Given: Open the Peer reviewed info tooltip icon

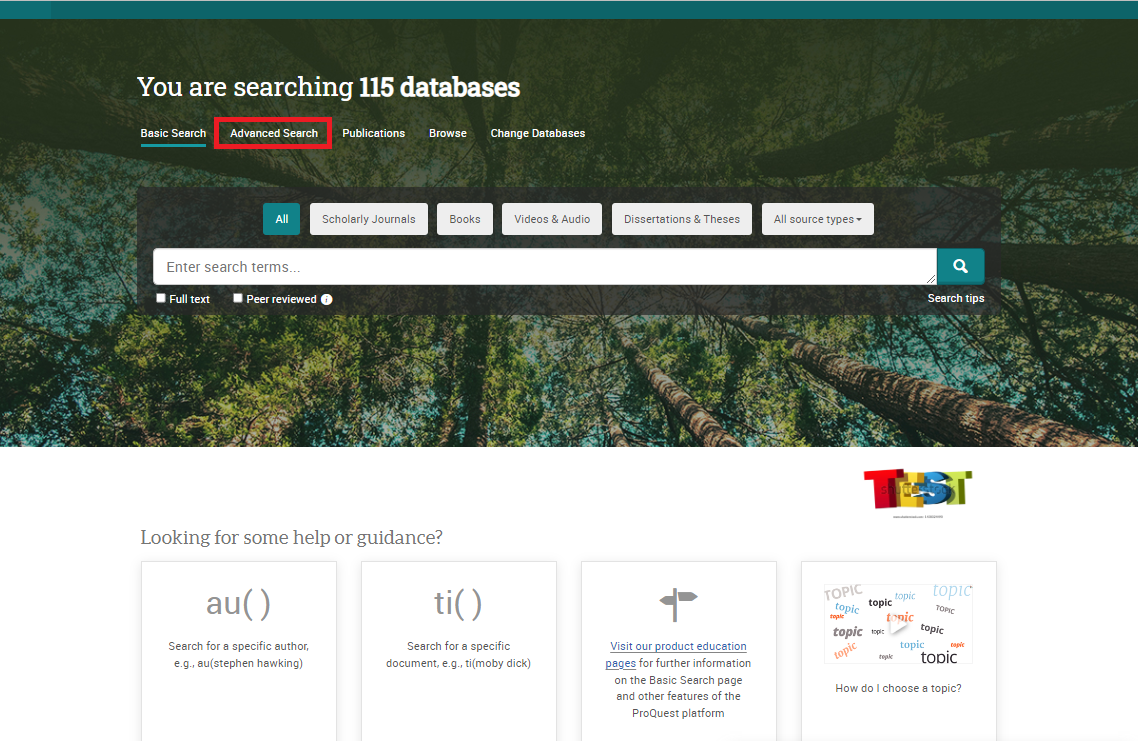Looking at the screenshot, I should click(327, 298).
